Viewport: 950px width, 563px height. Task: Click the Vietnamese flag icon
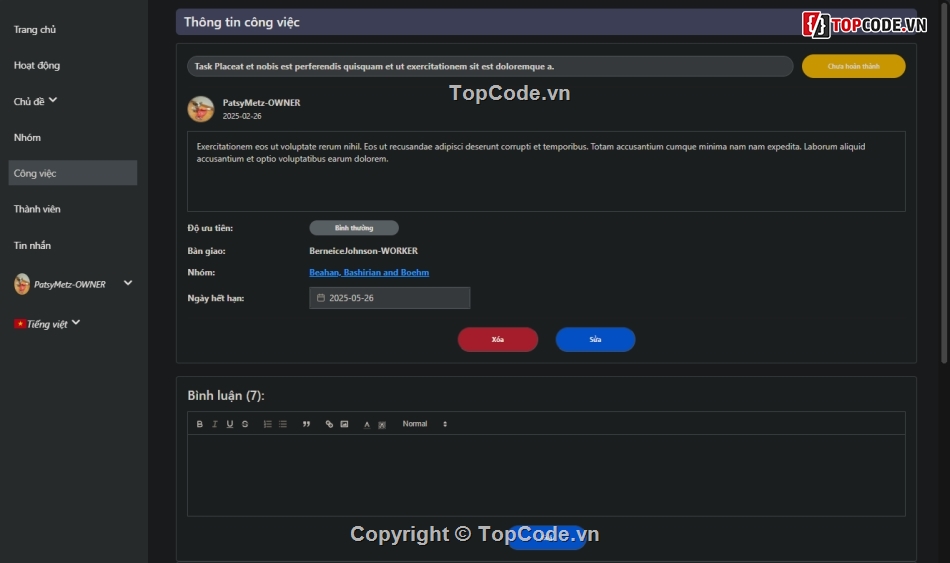tap(20, 324)
